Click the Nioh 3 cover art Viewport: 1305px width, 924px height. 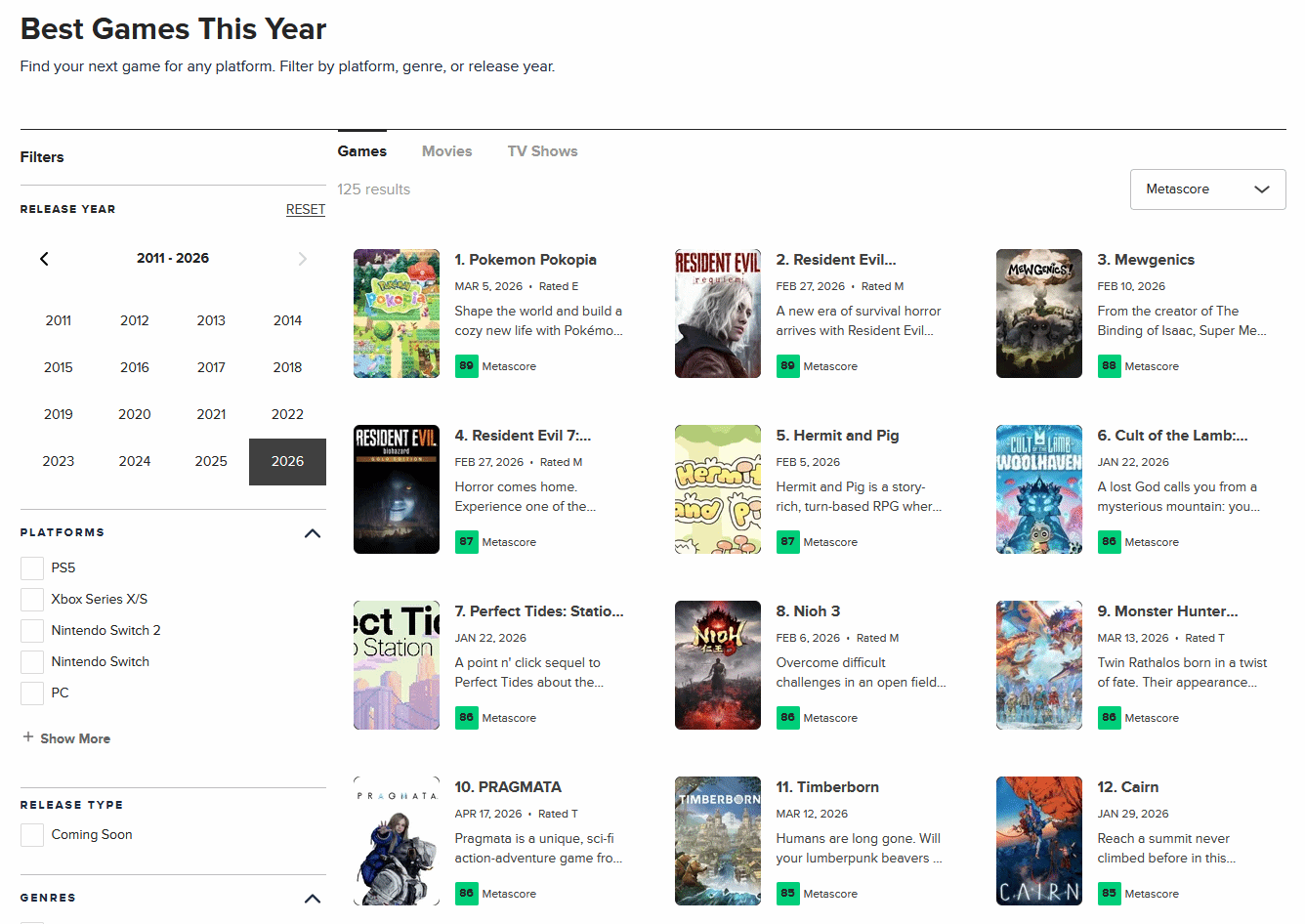tap(717, 665)
